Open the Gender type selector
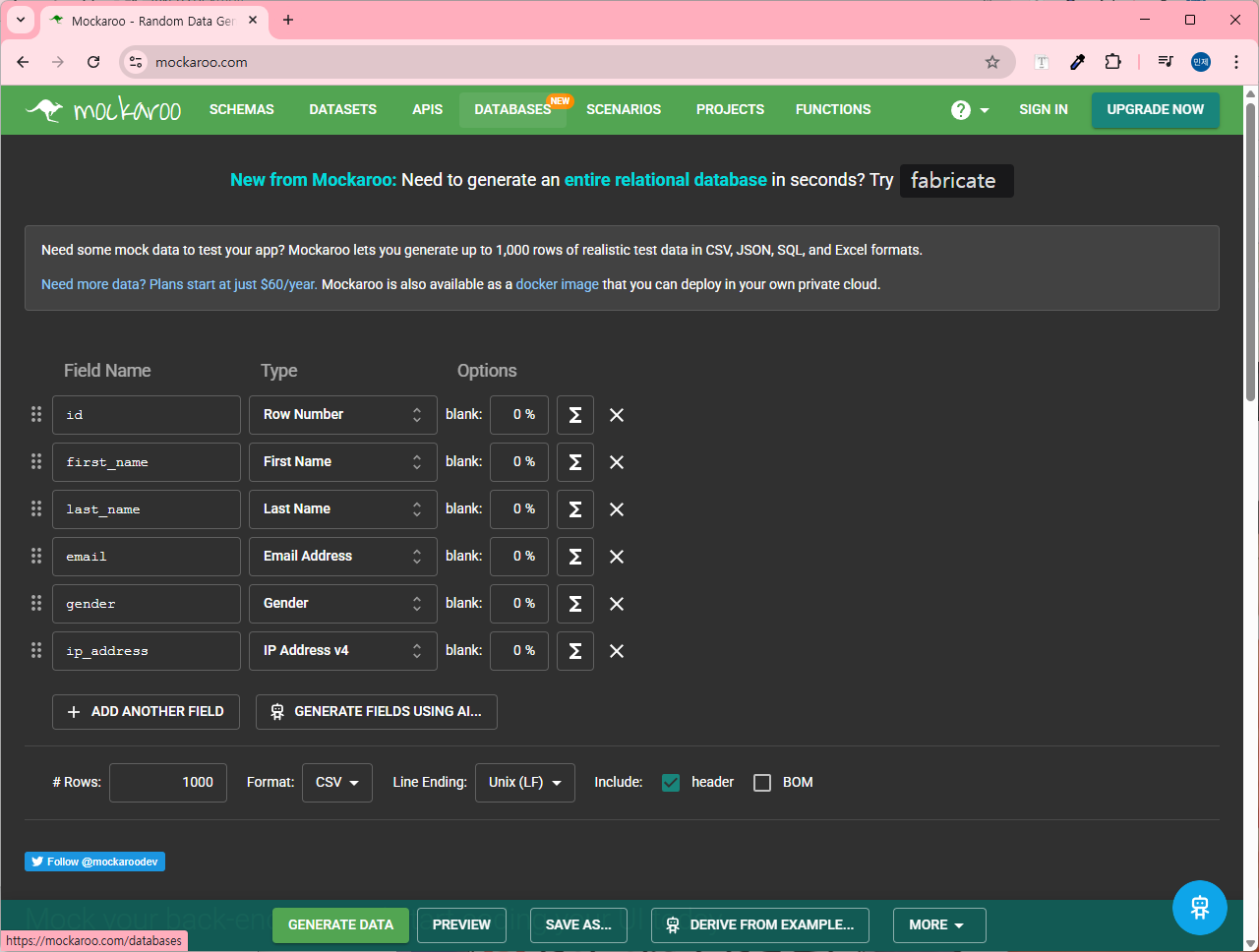 click(x=343, y=604)
